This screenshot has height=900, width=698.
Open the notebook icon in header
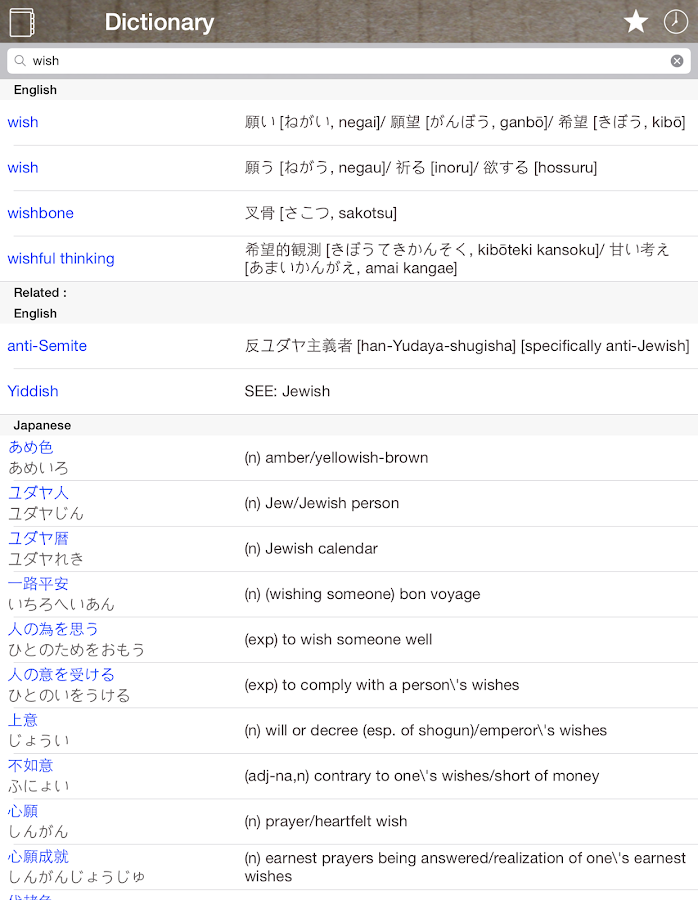tap(22, 22)
